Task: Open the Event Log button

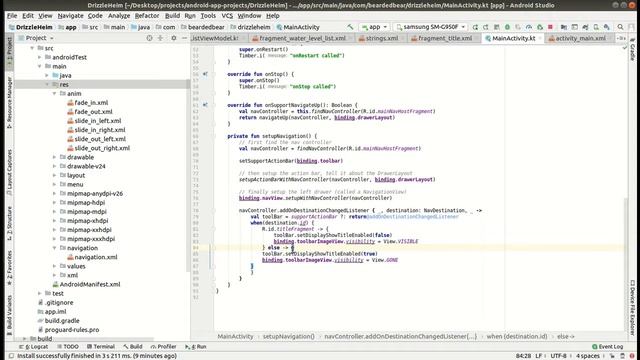Action: (607, 347)
